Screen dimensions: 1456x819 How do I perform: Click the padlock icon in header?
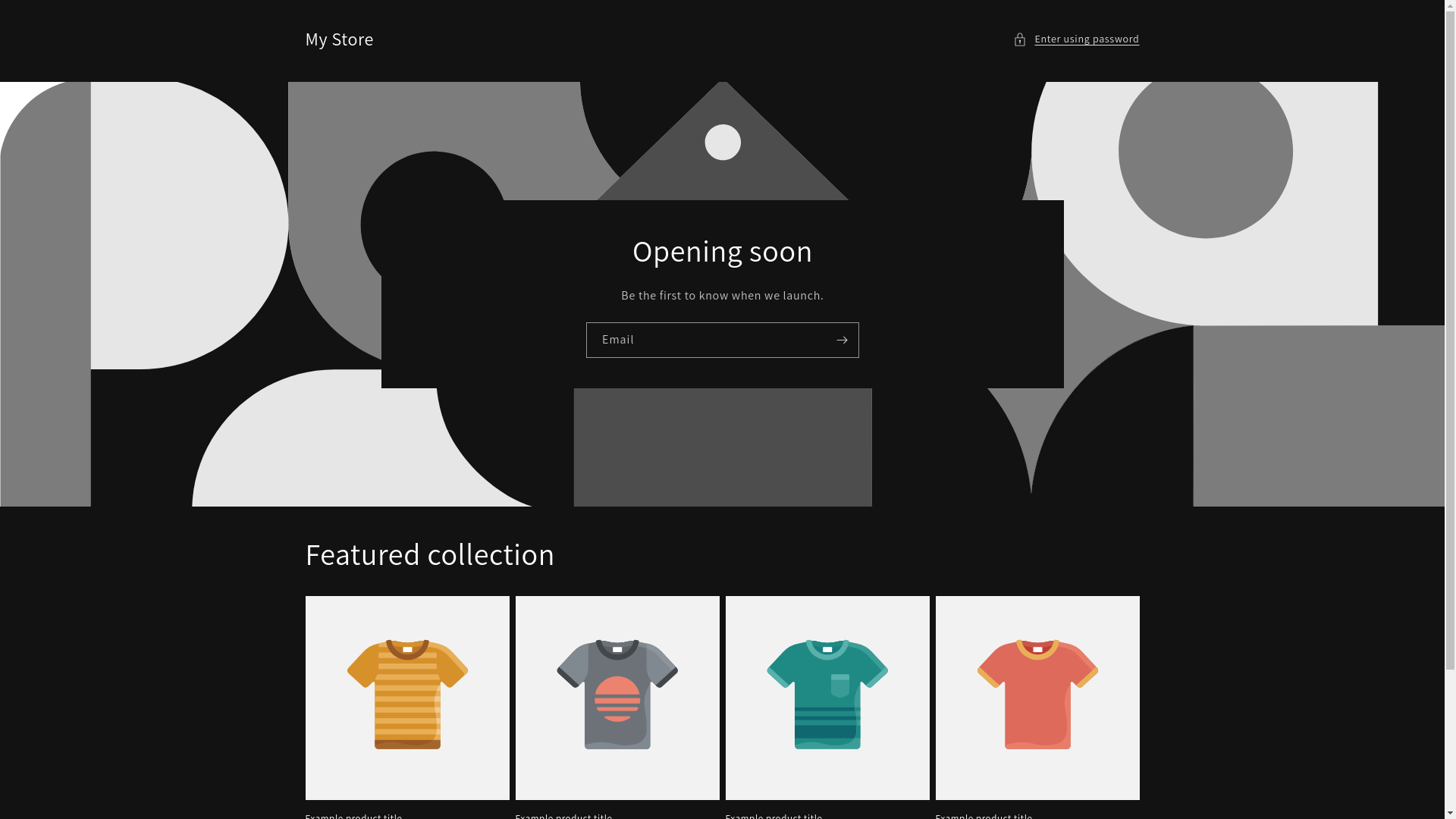point(1020,39)
